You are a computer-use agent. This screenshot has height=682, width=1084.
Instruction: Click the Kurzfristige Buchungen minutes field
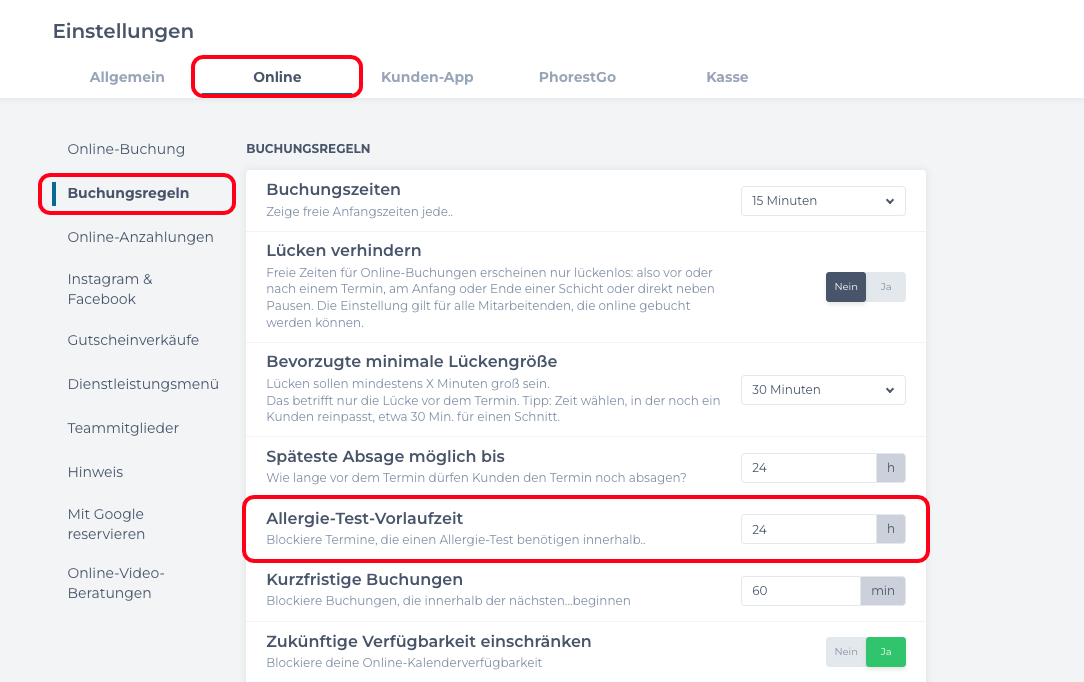click(800, 591)
